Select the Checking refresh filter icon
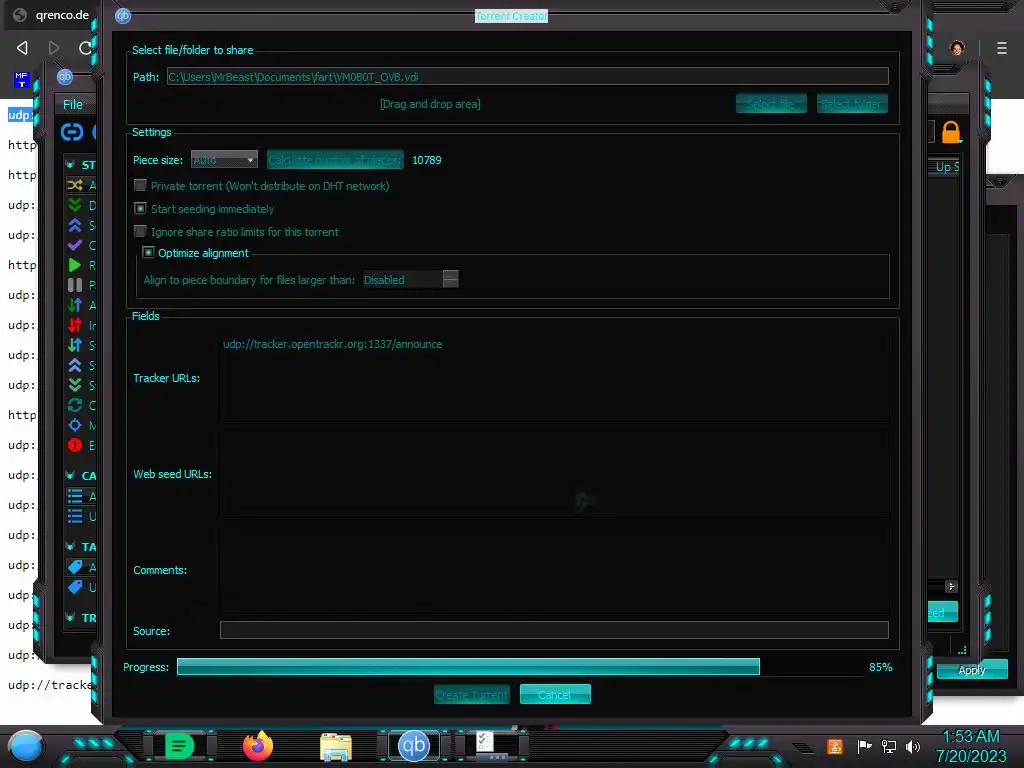Image resolution: width=1024 pixels, height=768 pixels. click(x=74, y=405)
